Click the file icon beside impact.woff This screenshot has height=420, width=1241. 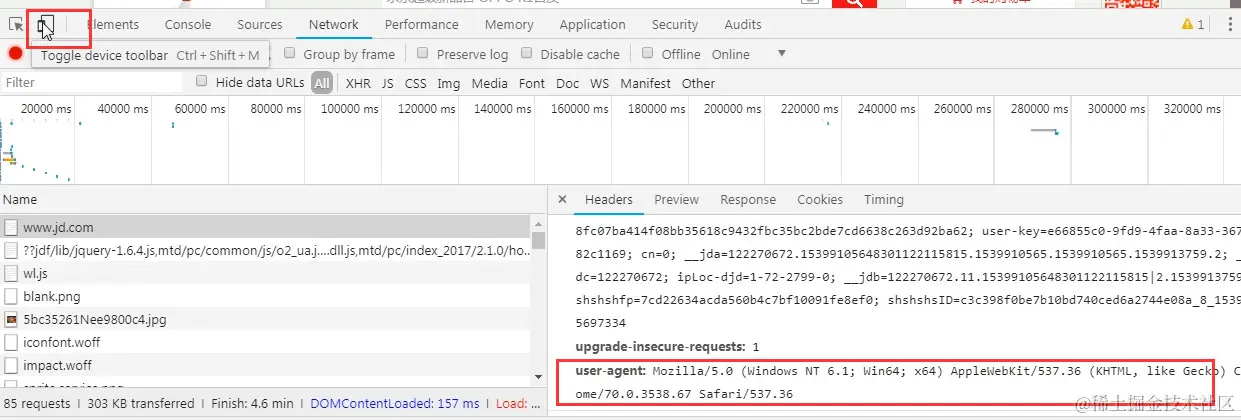click(x=11, y=365)
